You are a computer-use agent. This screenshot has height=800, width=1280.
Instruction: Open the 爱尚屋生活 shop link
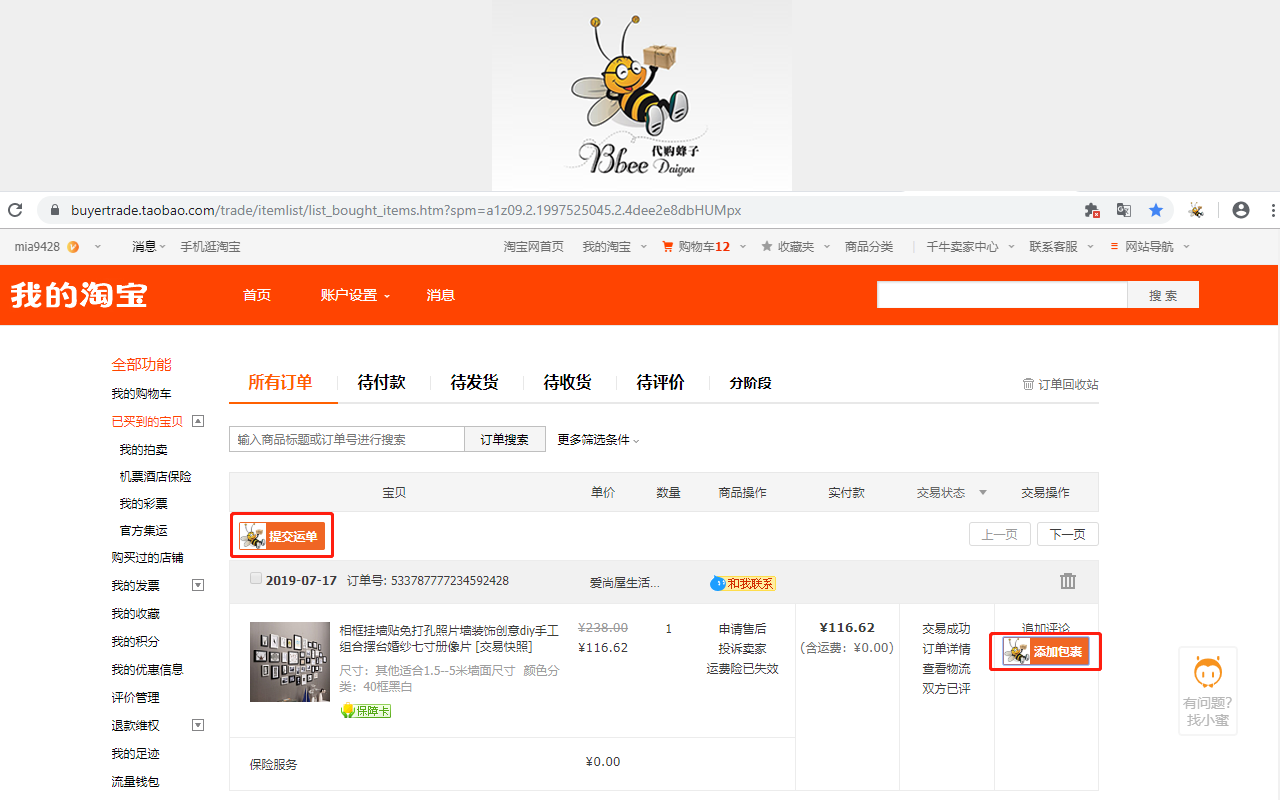625,583
